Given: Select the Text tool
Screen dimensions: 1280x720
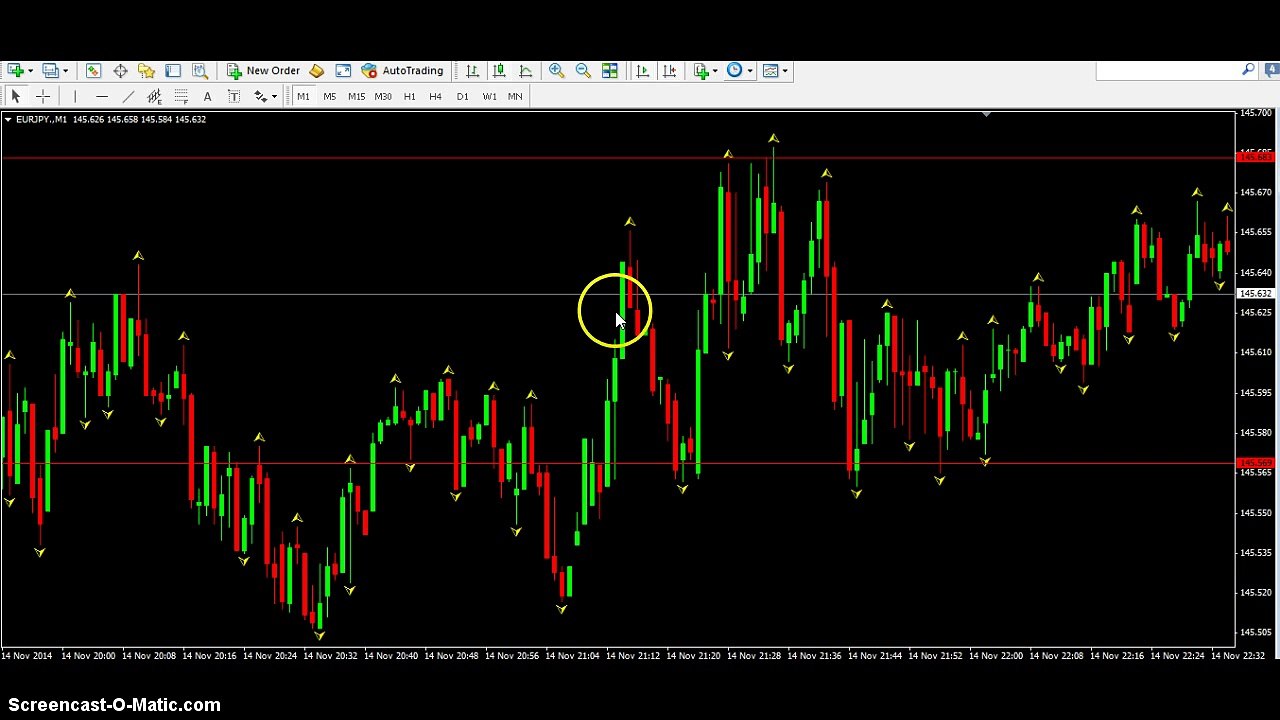Looking at the screenshot, I should click(x=207, y=96).
